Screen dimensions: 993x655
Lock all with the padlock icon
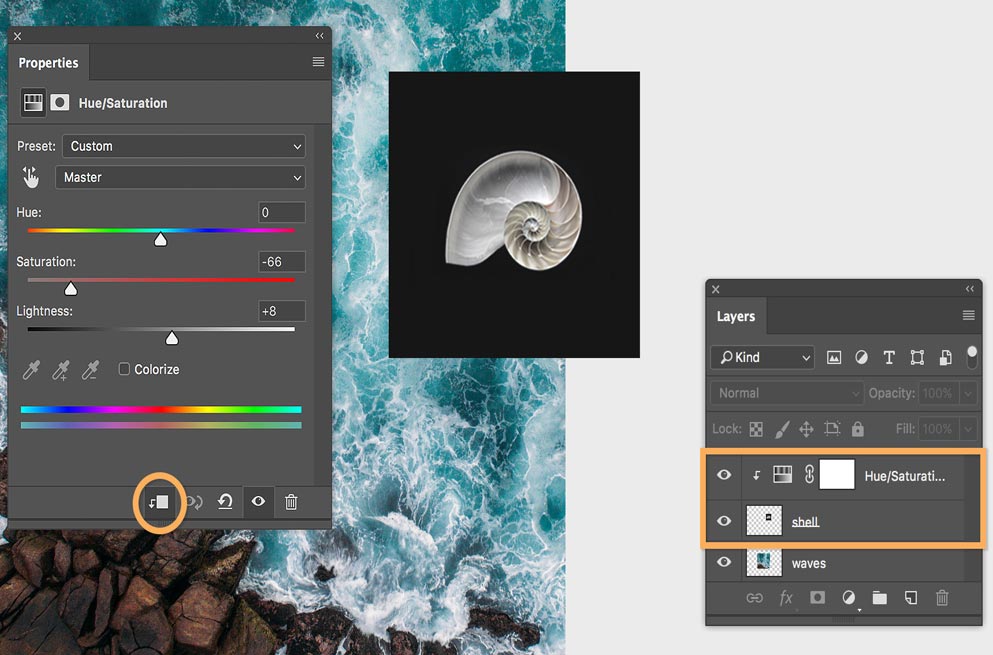tap(857, 429)
